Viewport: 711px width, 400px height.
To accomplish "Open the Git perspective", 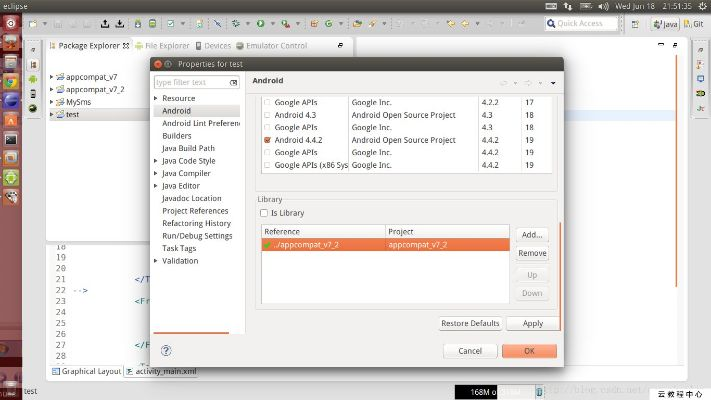I will coord(696,23).
